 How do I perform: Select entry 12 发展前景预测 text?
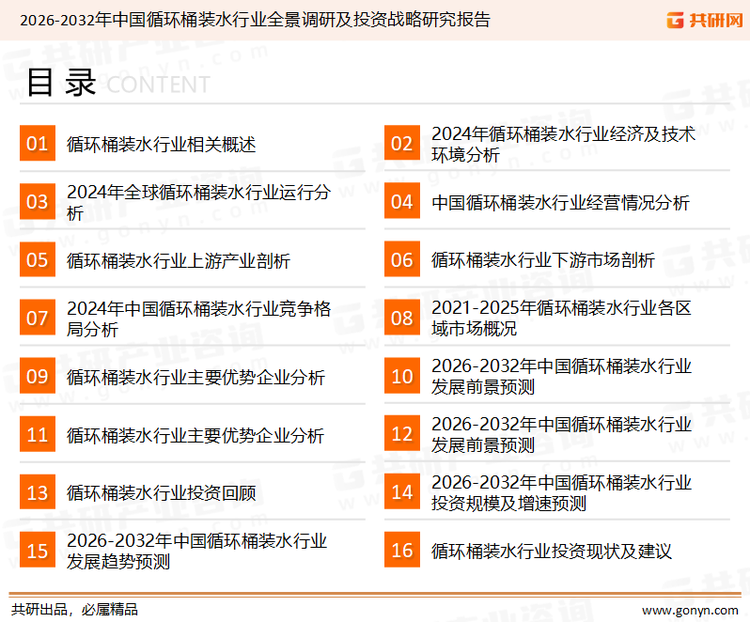(x=562, y=434)
